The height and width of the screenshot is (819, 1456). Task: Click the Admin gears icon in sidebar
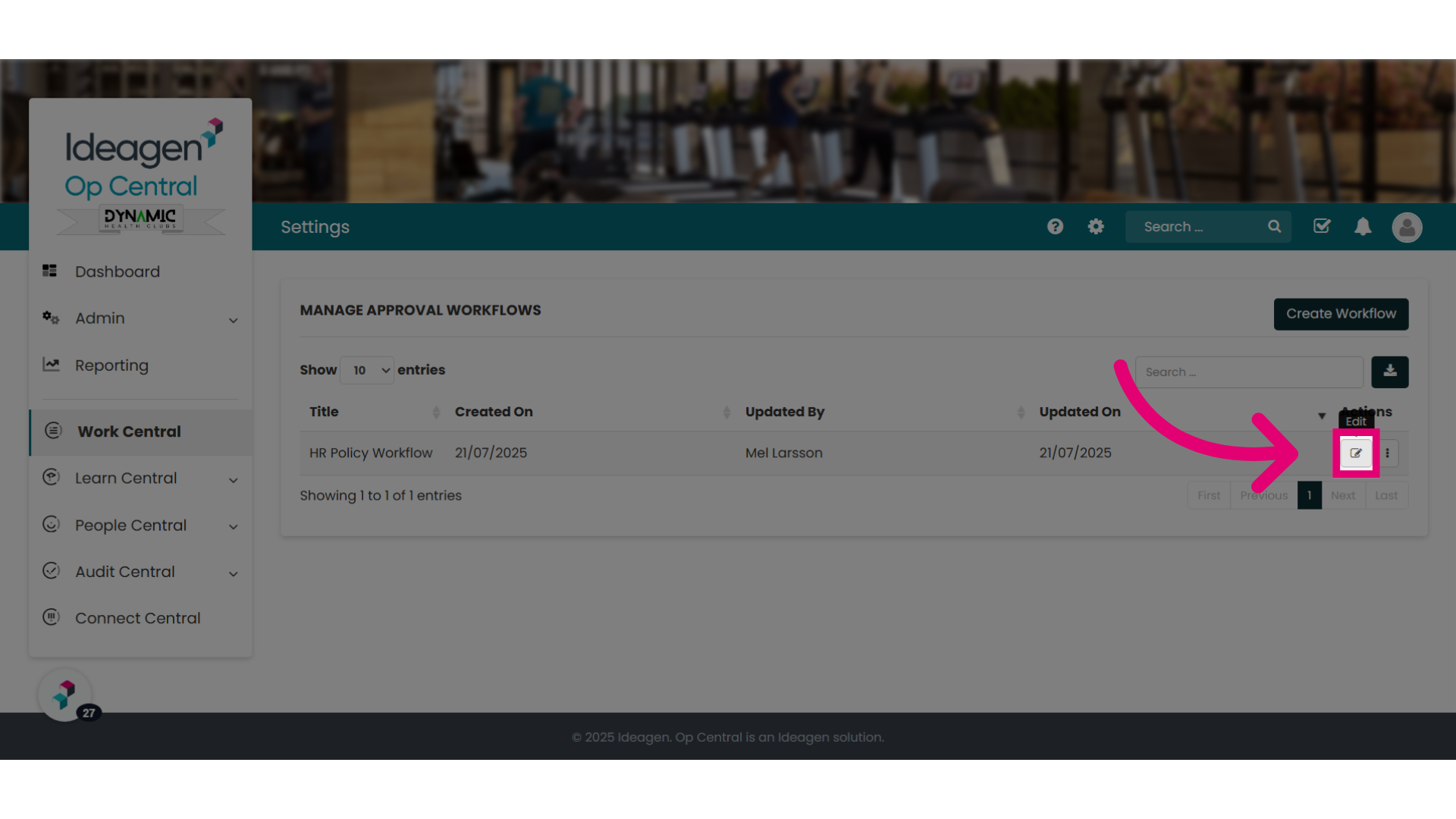51,318
